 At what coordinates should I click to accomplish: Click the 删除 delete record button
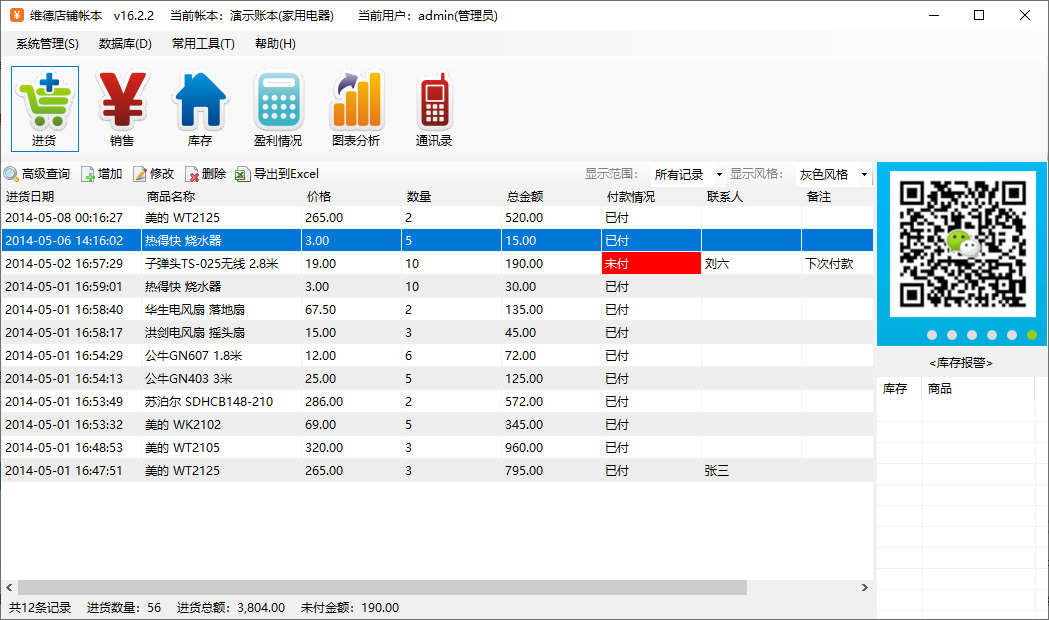click(205, 174)
